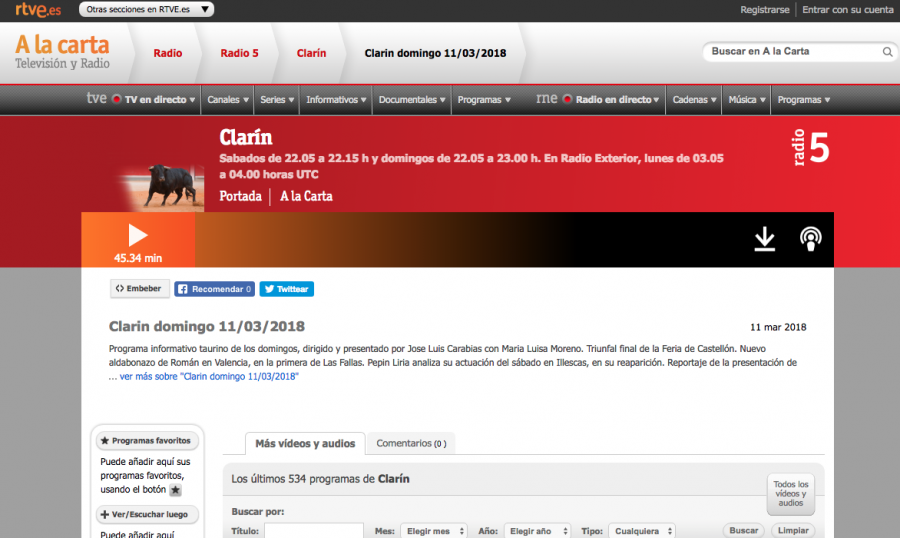Click 'Entrar con su cuenta'
The image size is (900, 538).
pos(848,10)
